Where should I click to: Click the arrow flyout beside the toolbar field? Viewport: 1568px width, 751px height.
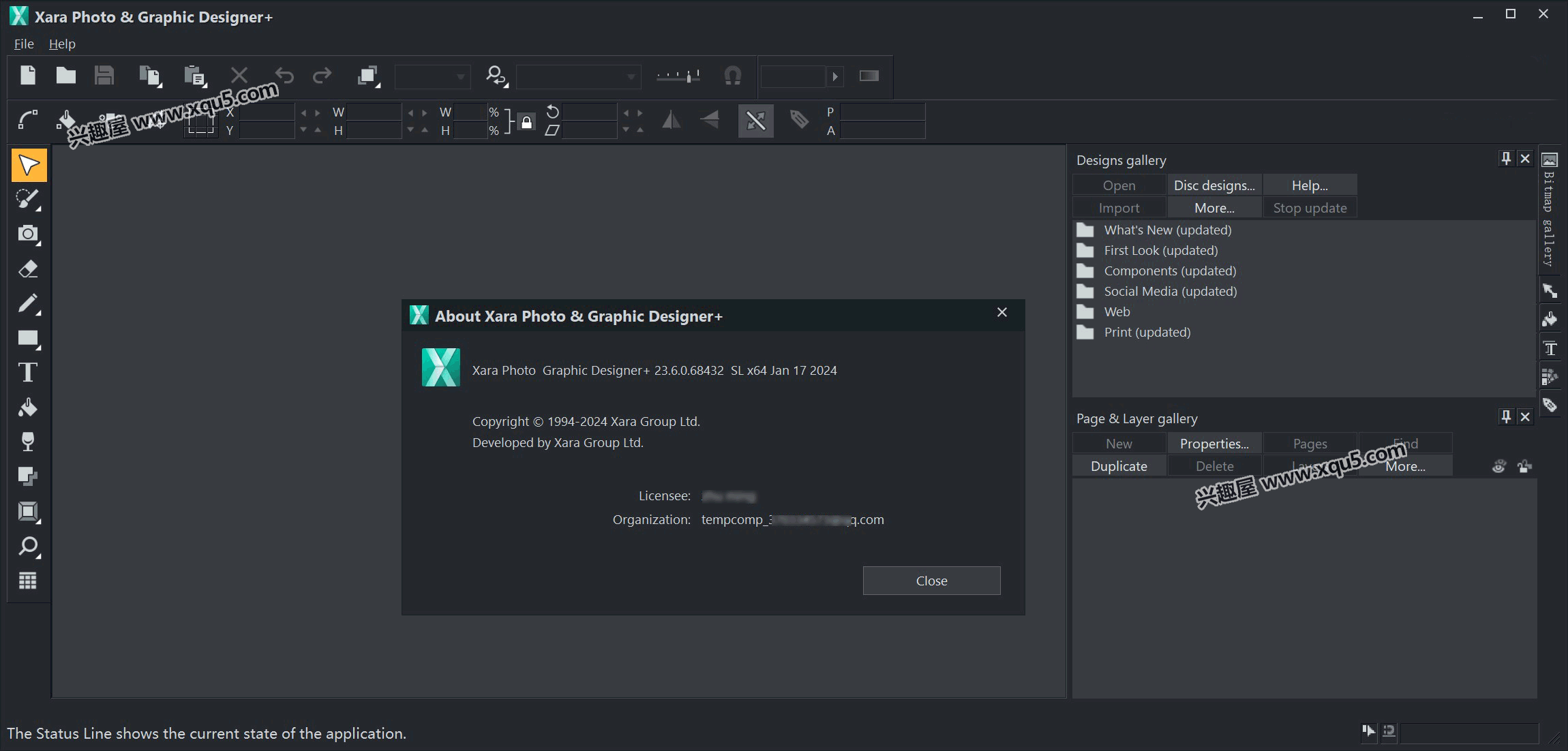coord(835,76)
